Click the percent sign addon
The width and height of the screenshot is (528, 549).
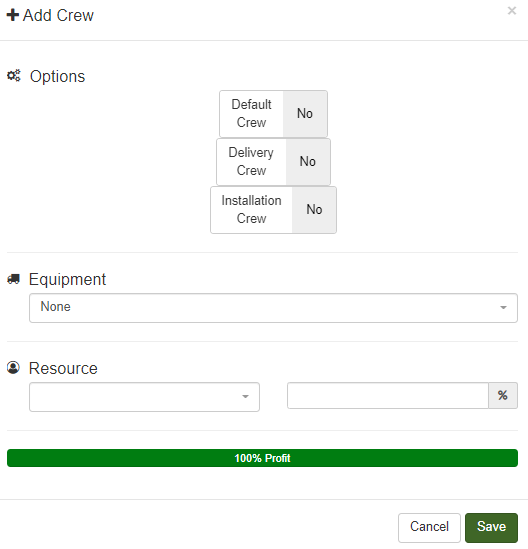[x=503, y=395]
